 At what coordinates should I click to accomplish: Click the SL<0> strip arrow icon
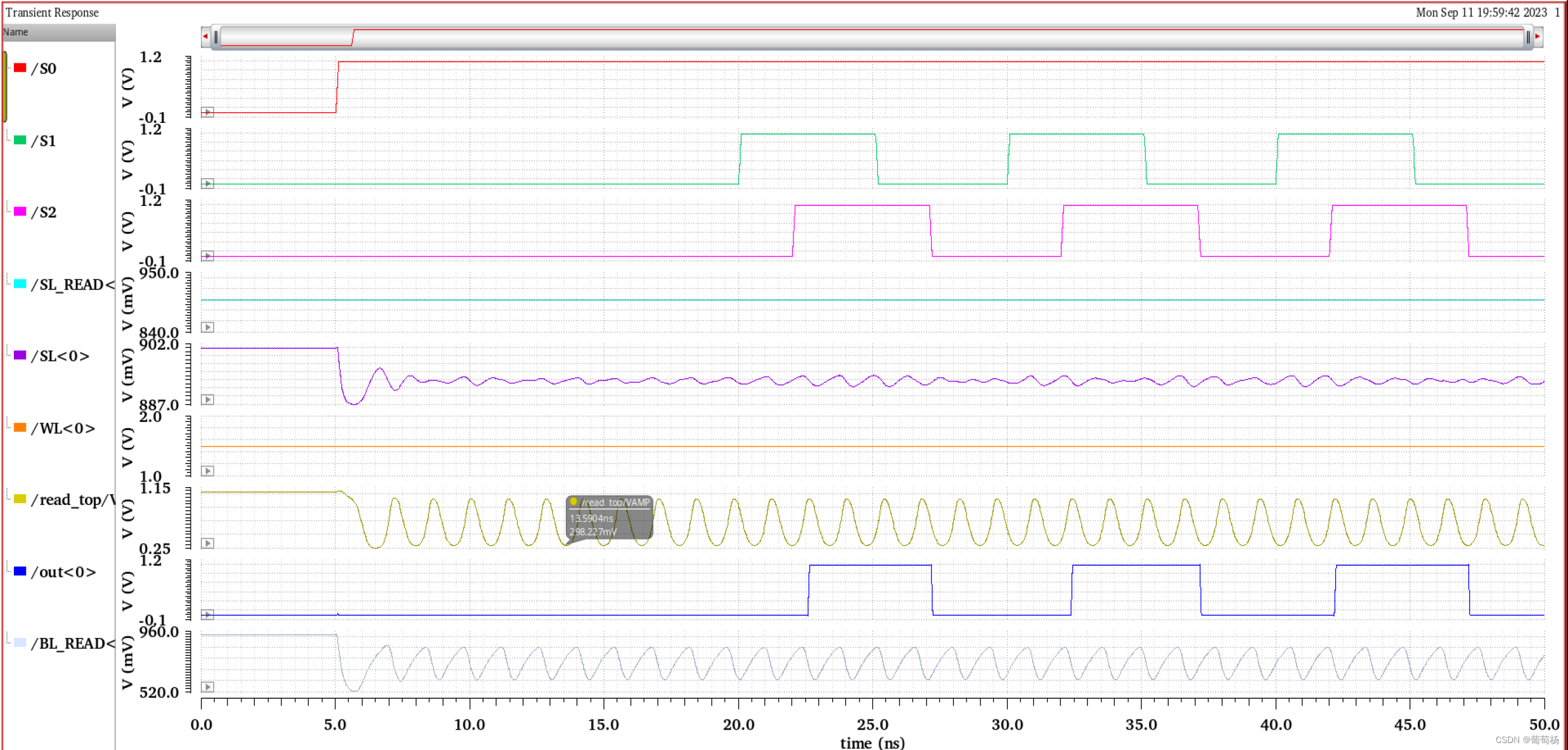(x=207, y=400)
